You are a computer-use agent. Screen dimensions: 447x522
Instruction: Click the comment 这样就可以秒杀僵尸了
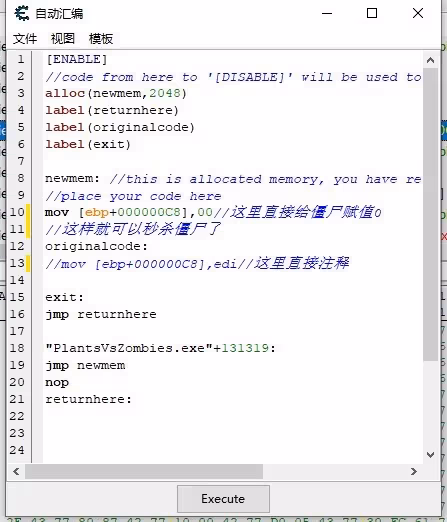(133, 229)
